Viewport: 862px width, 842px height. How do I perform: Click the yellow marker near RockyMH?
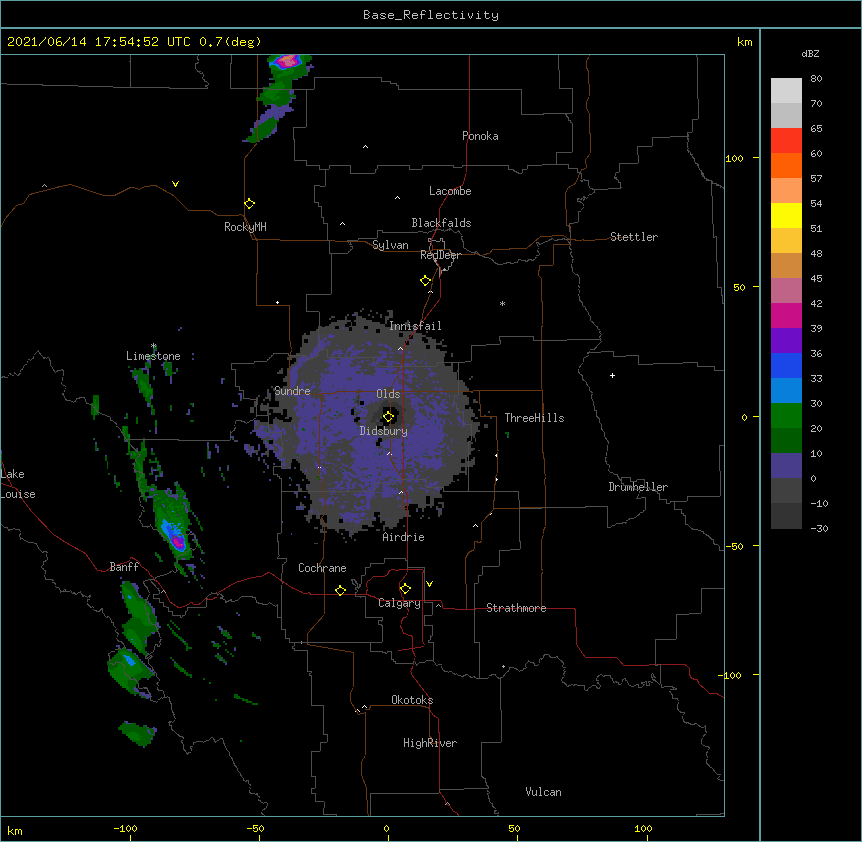(x=250, y=204)
